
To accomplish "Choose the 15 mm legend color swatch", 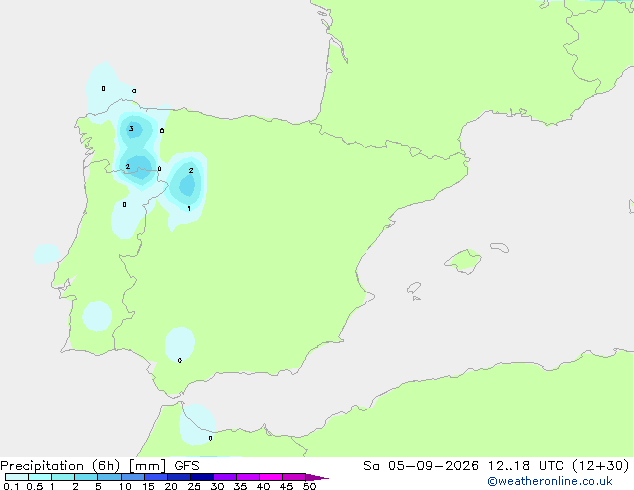I will coord(156,477).
